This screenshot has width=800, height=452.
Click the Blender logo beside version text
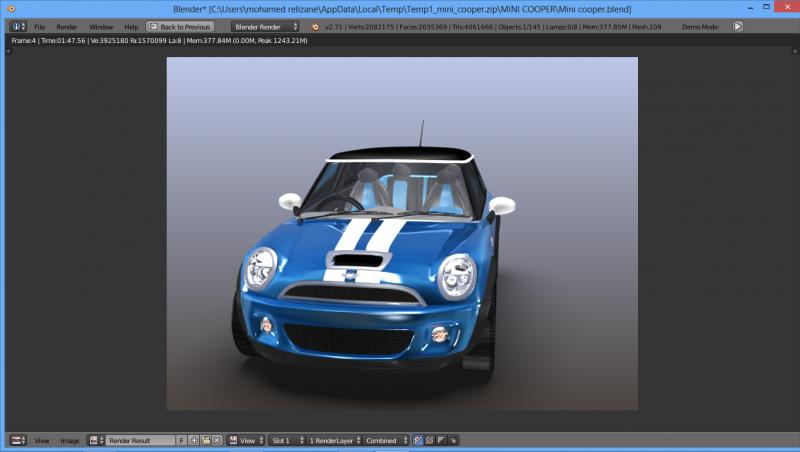pos(315,27)
